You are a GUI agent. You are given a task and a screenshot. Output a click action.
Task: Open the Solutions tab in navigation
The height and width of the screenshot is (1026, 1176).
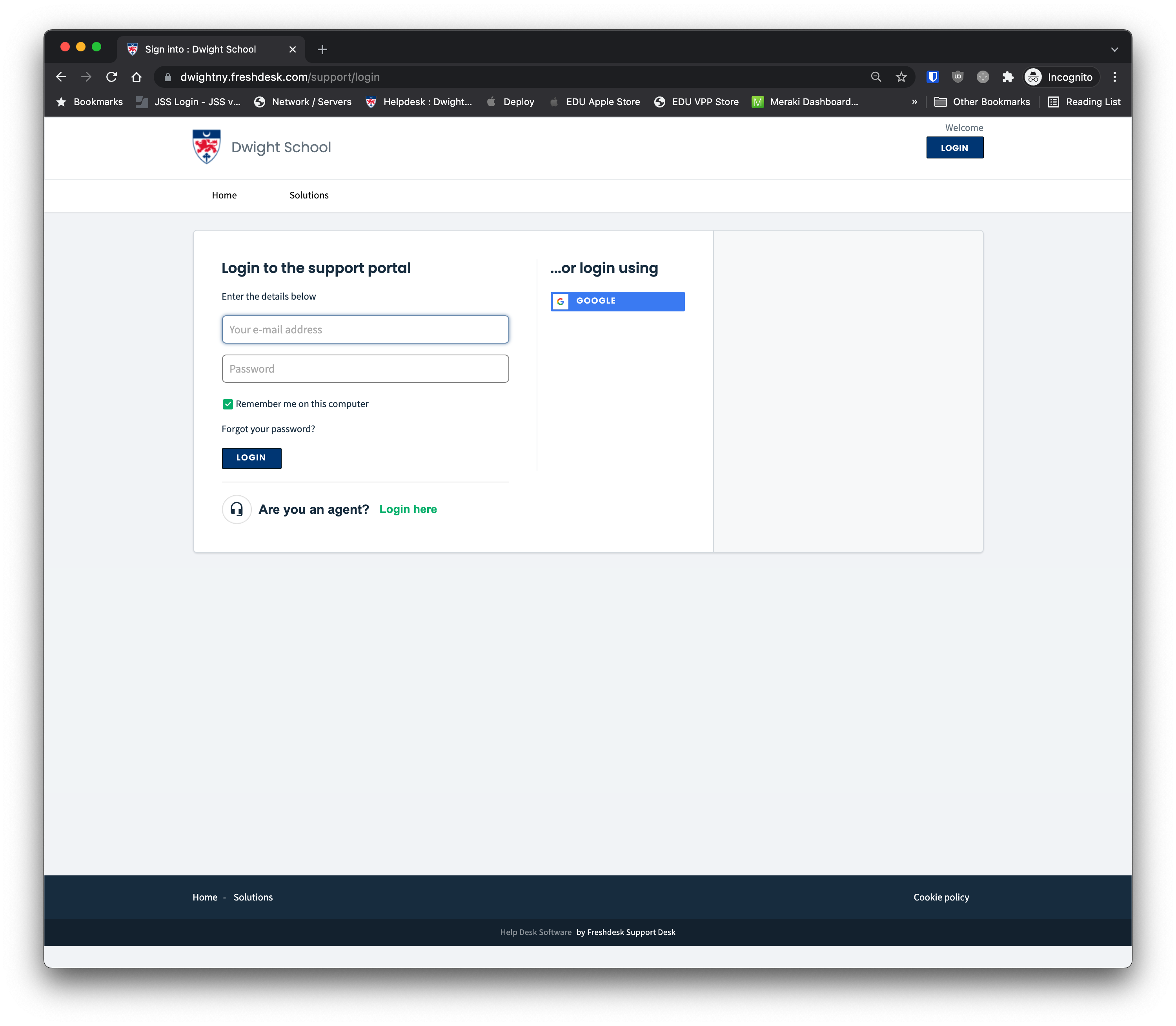(309, 195)
